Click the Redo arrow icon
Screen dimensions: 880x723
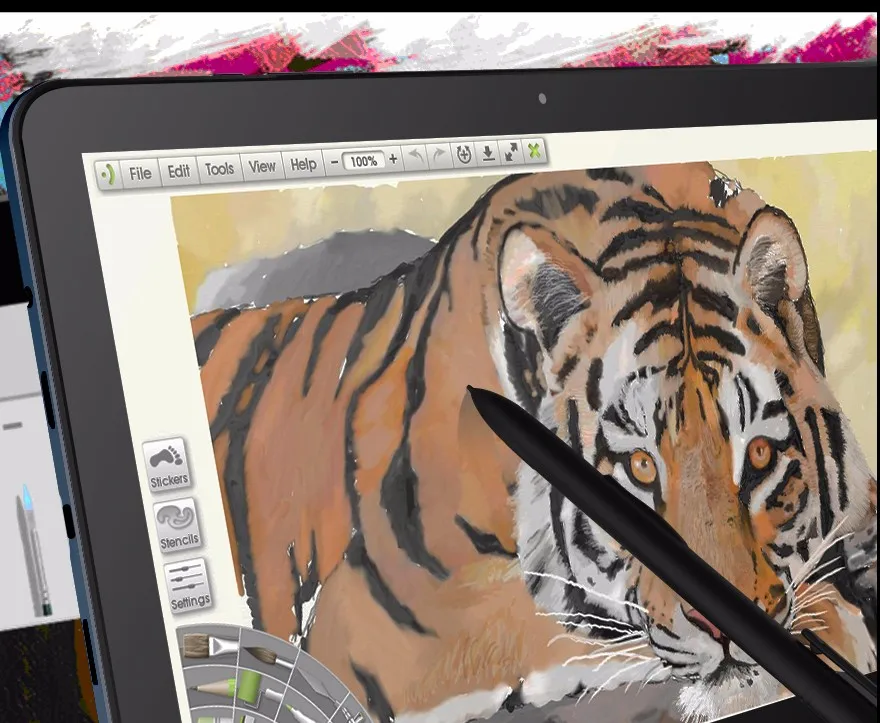439,154
